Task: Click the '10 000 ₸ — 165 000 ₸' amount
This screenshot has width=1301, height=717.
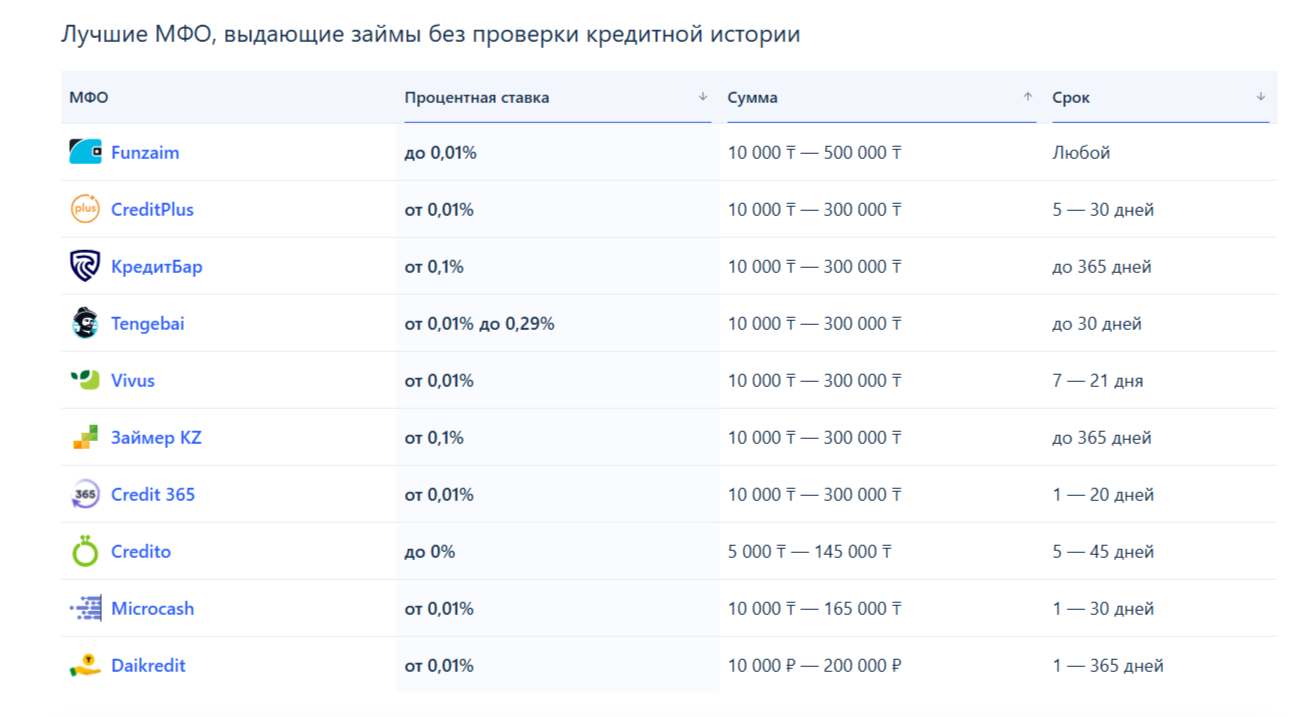Action: [815, 609]
